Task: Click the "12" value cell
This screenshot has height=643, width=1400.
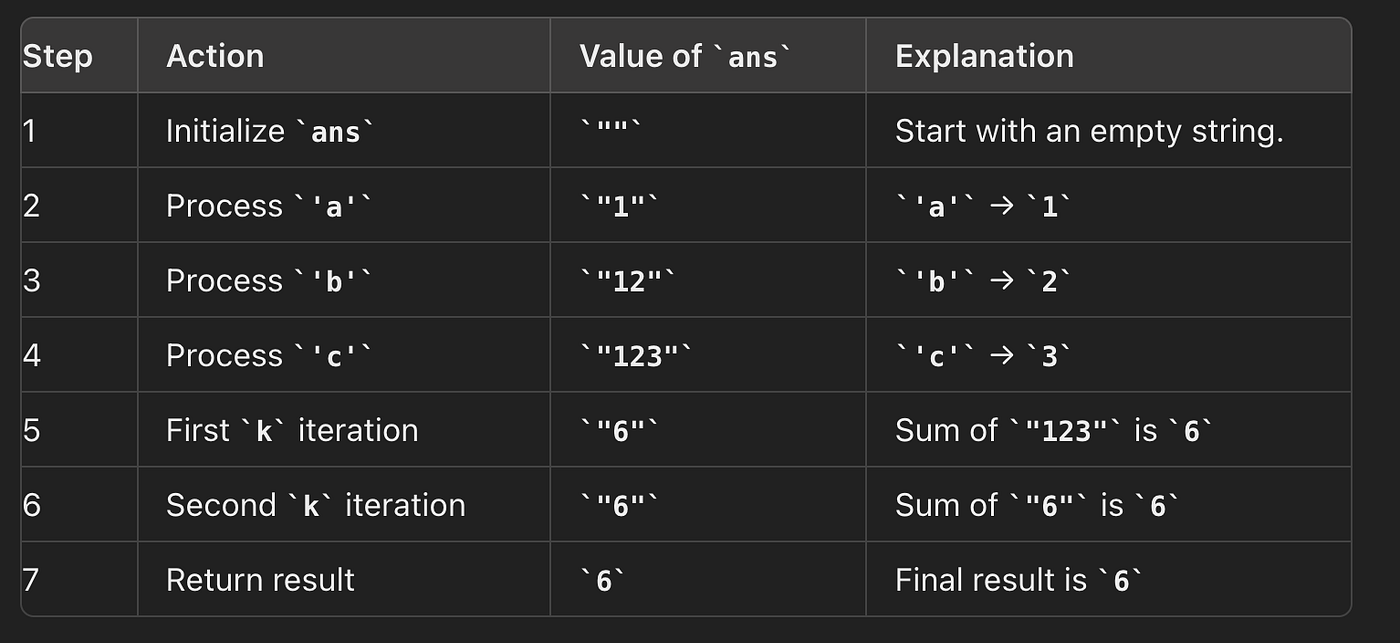Action: pos(628,281)
